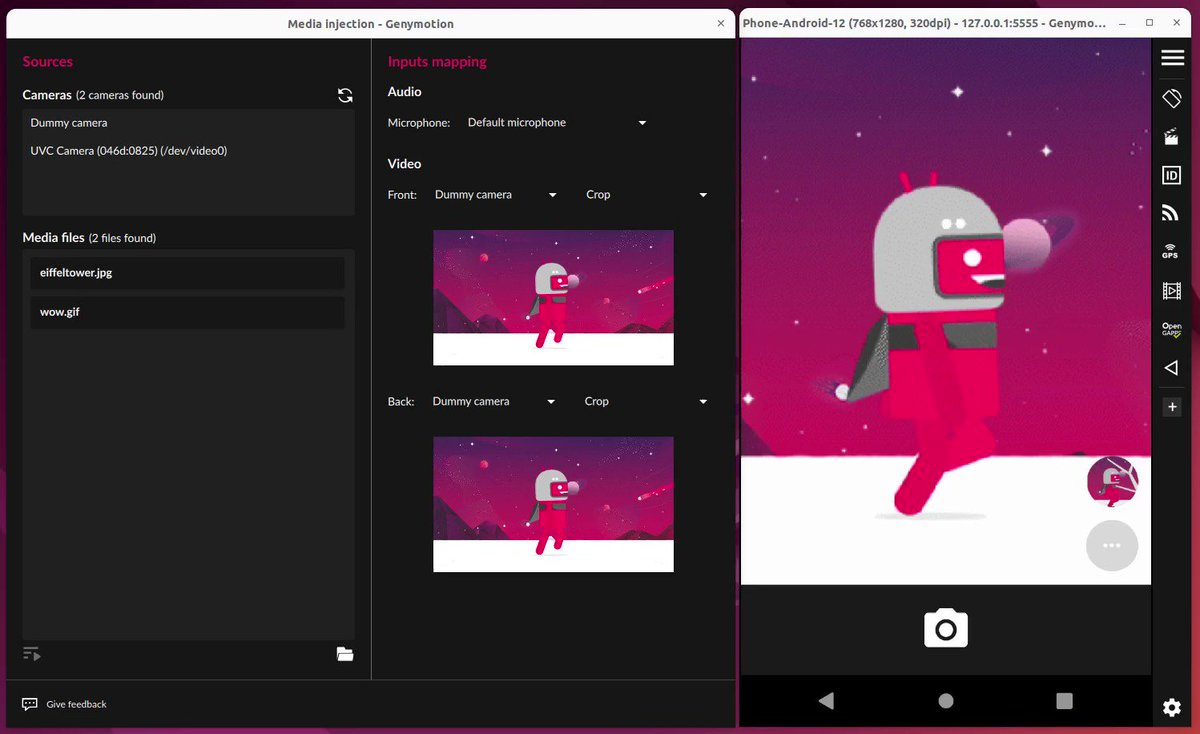
Task: Capture a photo with the shutter button
Action: (x=945, y=628)
